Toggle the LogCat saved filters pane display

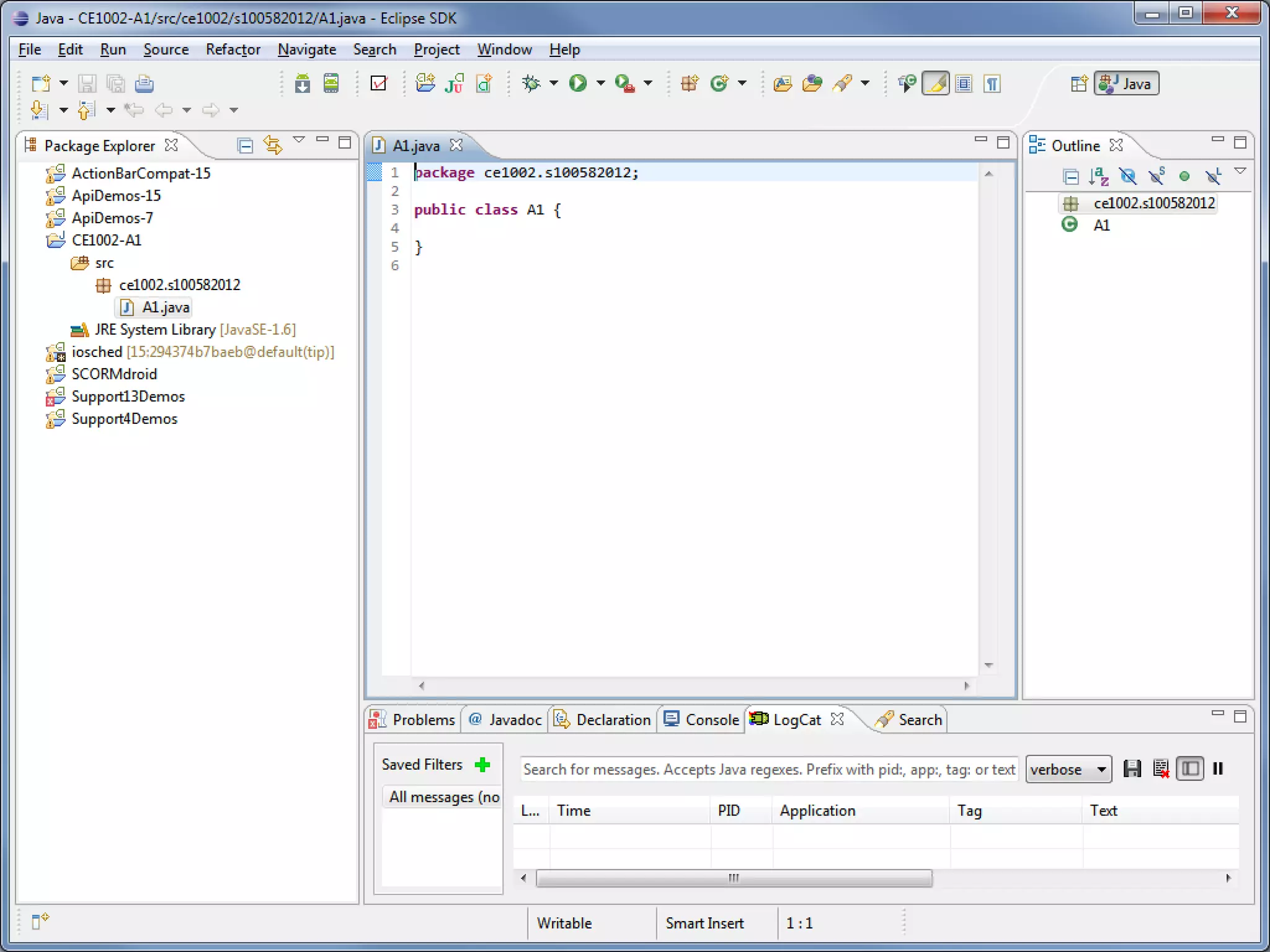pos(1190,769)
